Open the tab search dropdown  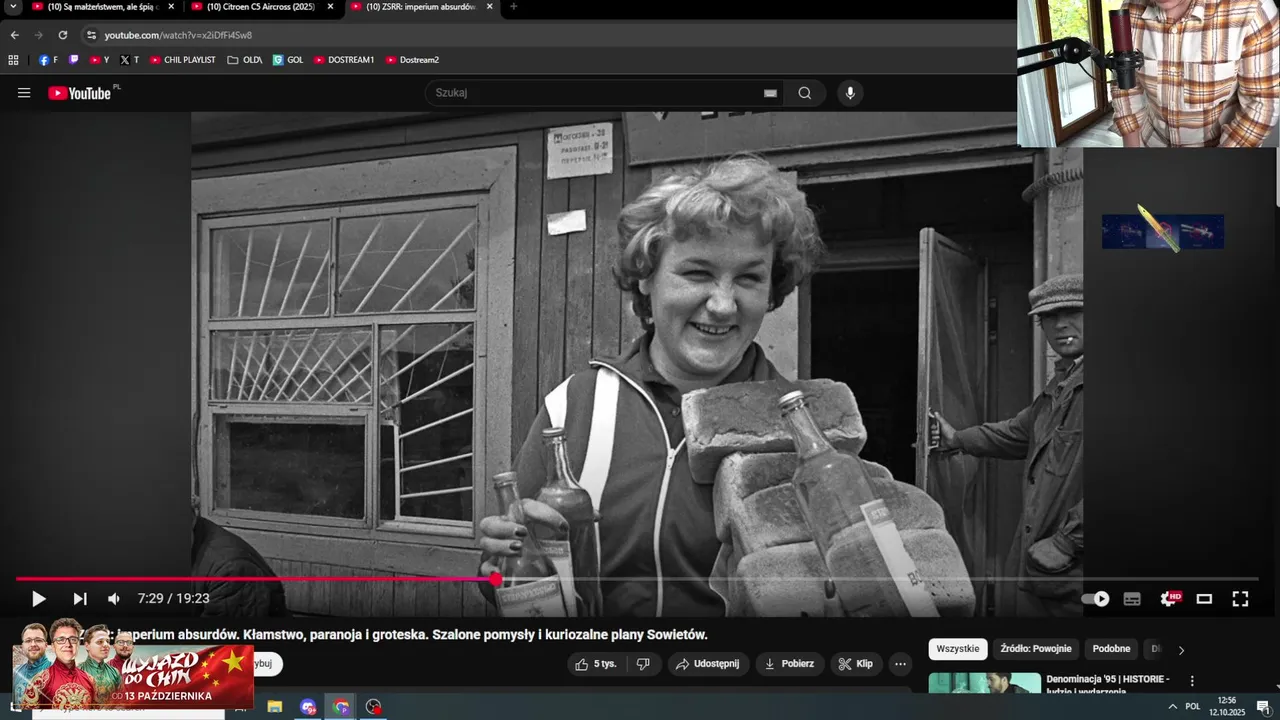[x=13, y=7]
